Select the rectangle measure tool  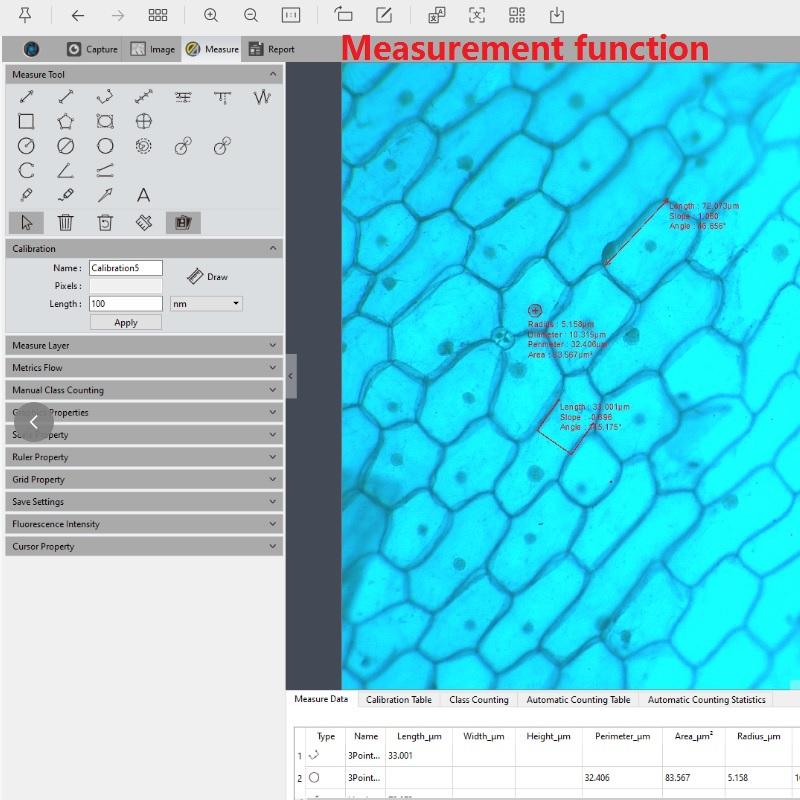(27, 121)
